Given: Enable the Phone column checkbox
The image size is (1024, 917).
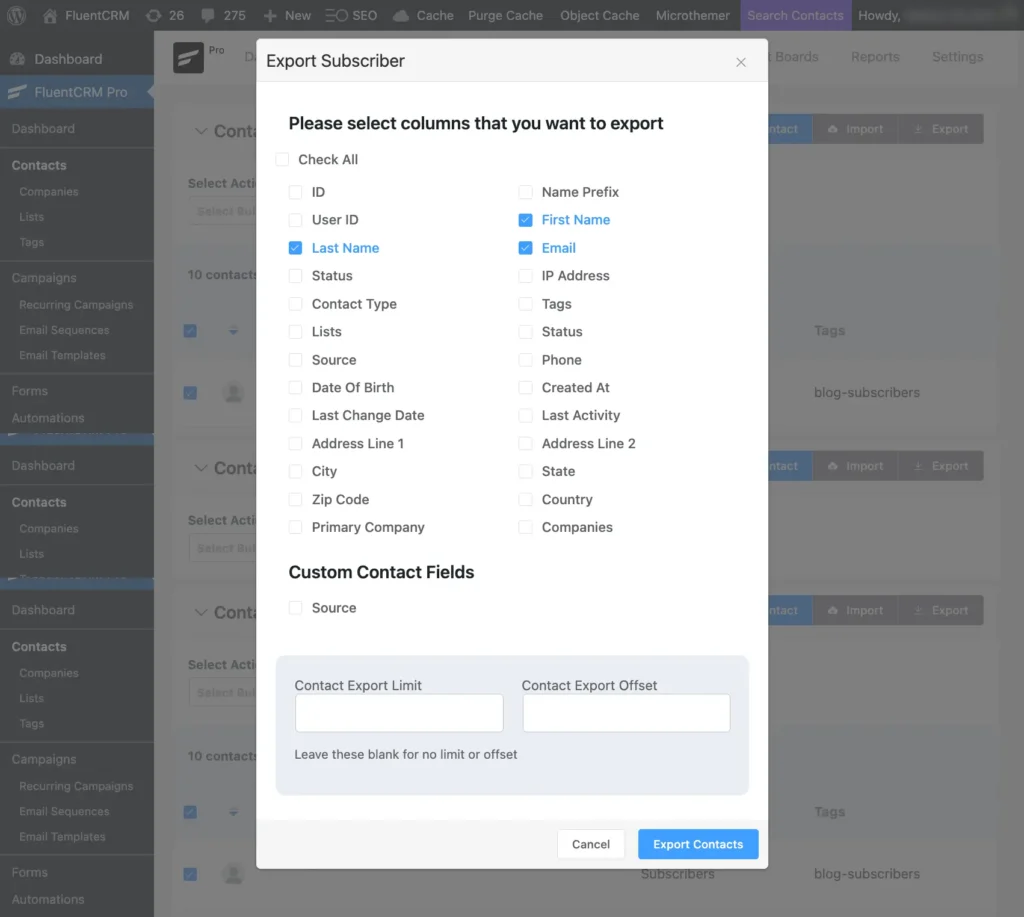Looking at the screenshot, I should click(x=525, y=360).
